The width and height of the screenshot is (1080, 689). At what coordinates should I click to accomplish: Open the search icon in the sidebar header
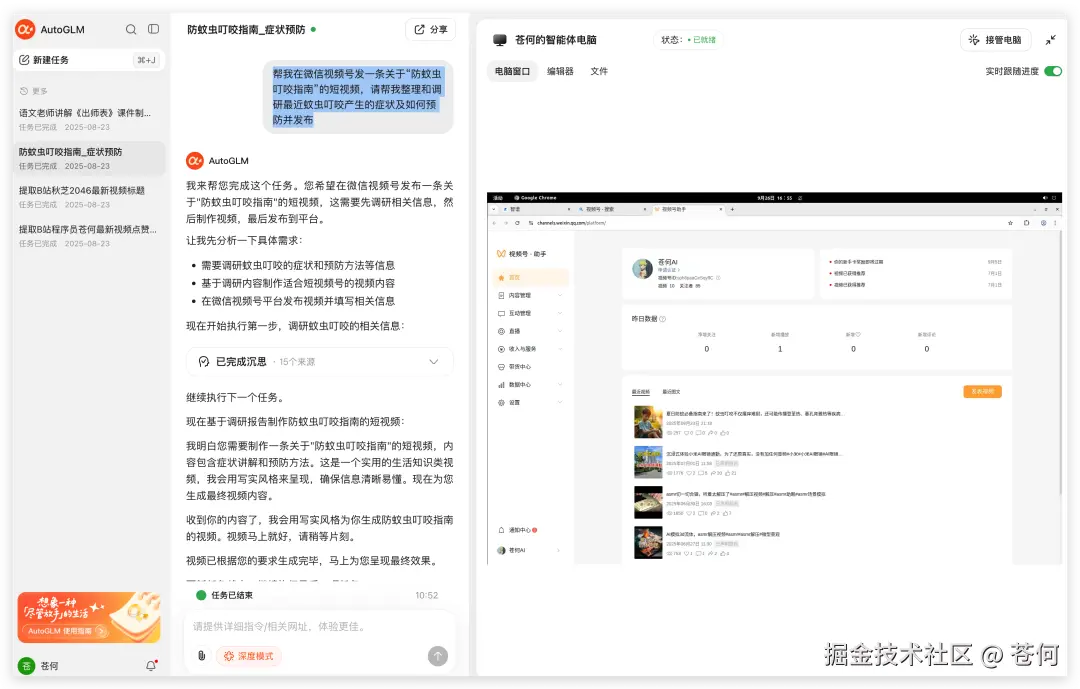[x=131, y=29]
